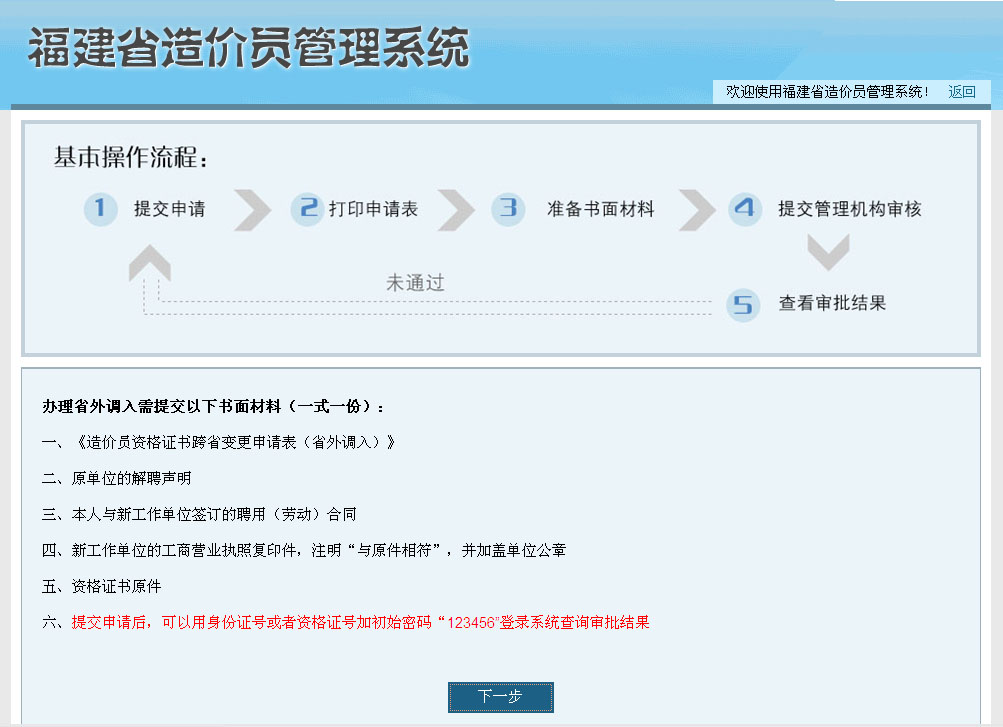Click the step 4 number circle icon
The height and width of the screenshot is (727, 1003).
click(x=744, y=209)
